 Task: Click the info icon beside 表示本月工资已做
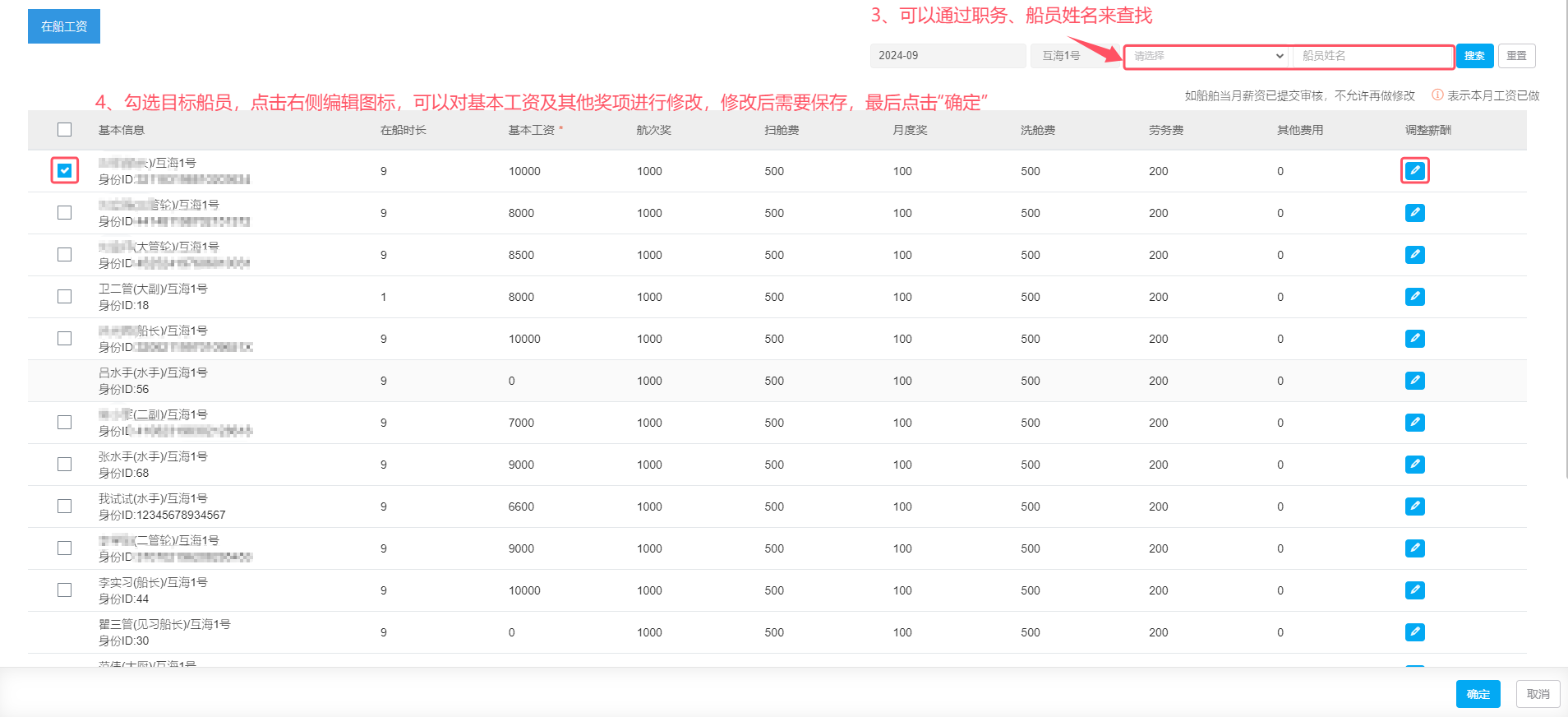click(1437, 95)
